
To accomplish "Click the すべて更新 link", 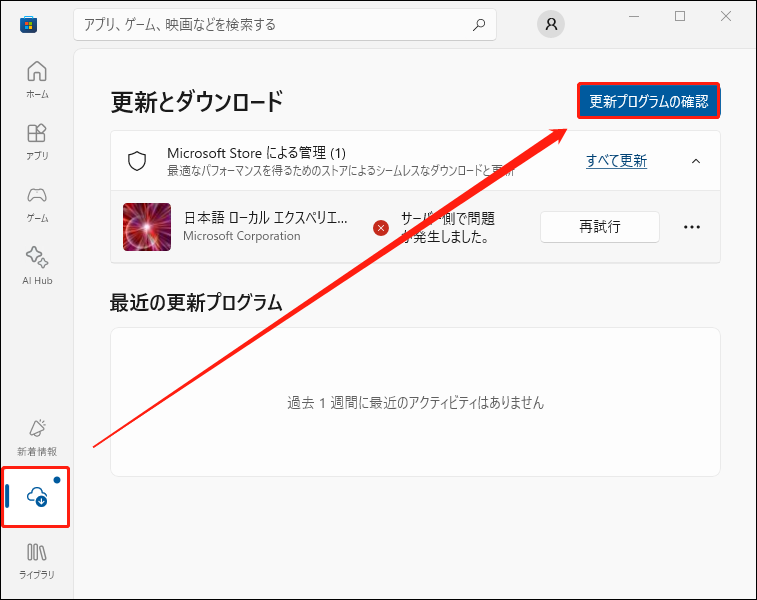I will [617, 161].
